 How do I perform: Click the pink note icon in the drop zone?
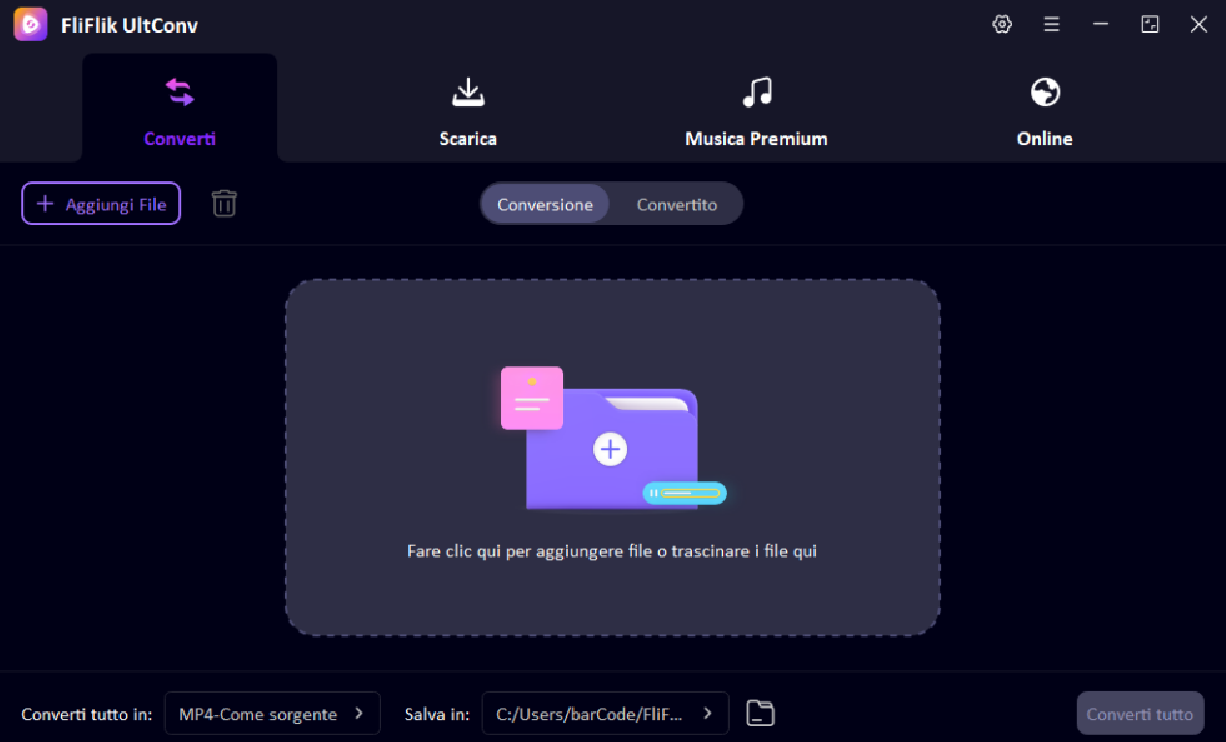click(532, 398)
